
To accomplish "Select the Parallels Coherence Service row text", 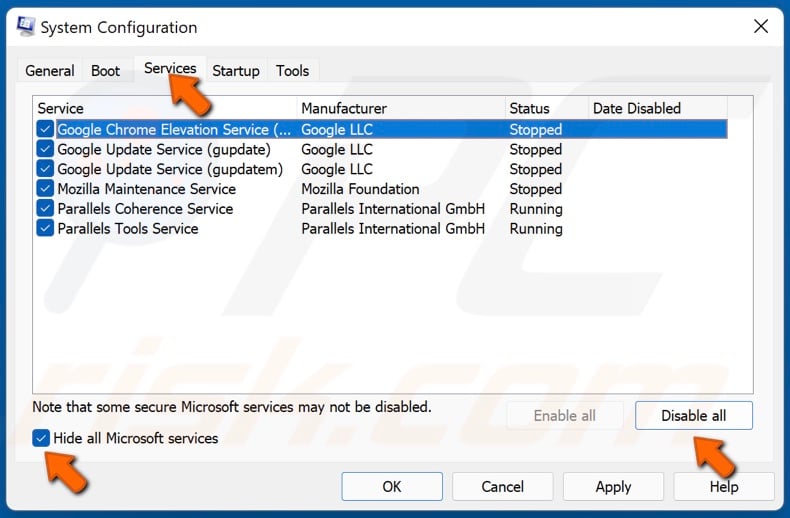I will click(x=145, y=209).
